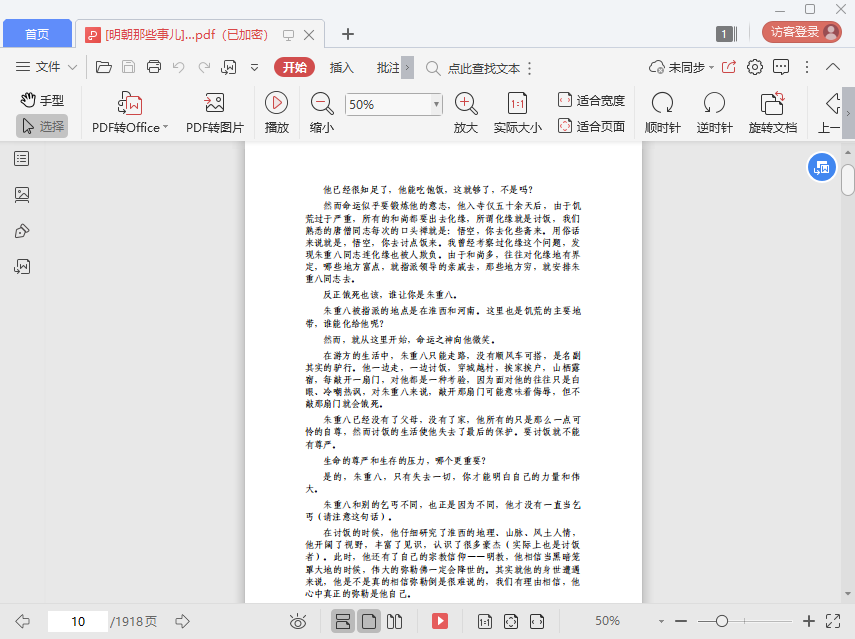Click the save icon in quick toolbar
Viewport: 855px width, 639px height.
(x=128, y=67)
